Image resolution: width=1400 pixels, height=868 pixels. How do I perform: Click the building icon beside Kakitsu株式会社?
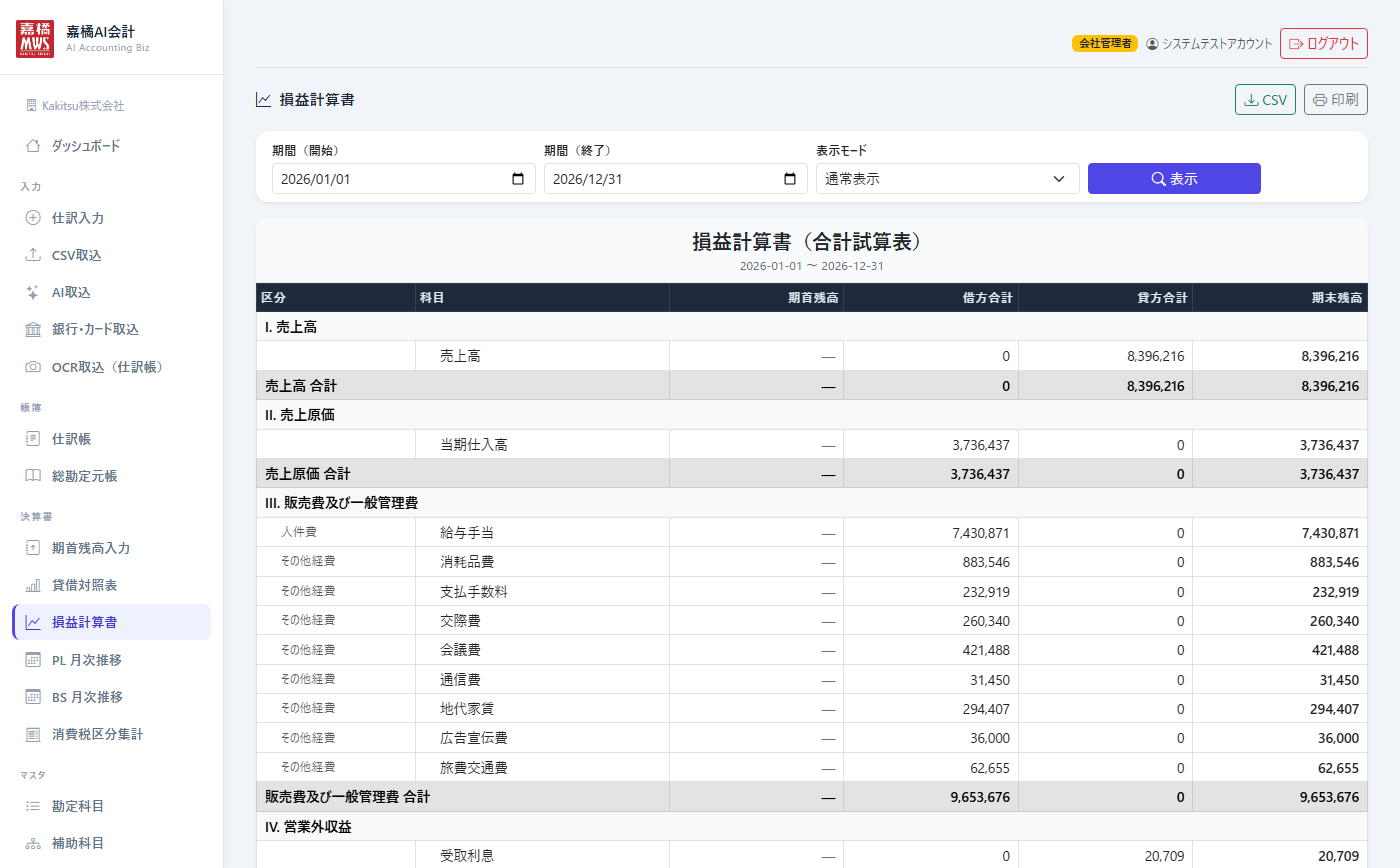(32, 105)
